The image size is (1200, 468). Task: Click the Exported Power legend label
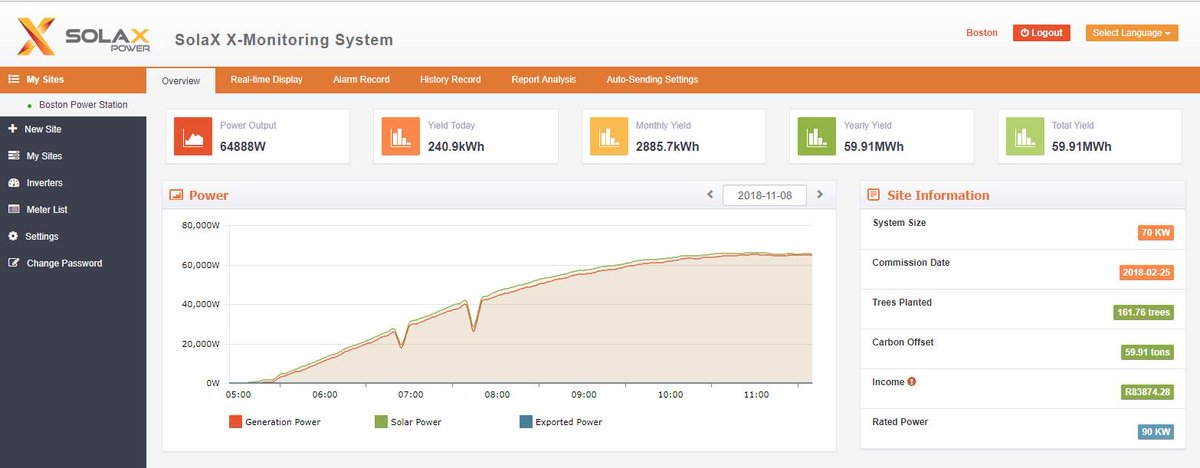(569, 422)
